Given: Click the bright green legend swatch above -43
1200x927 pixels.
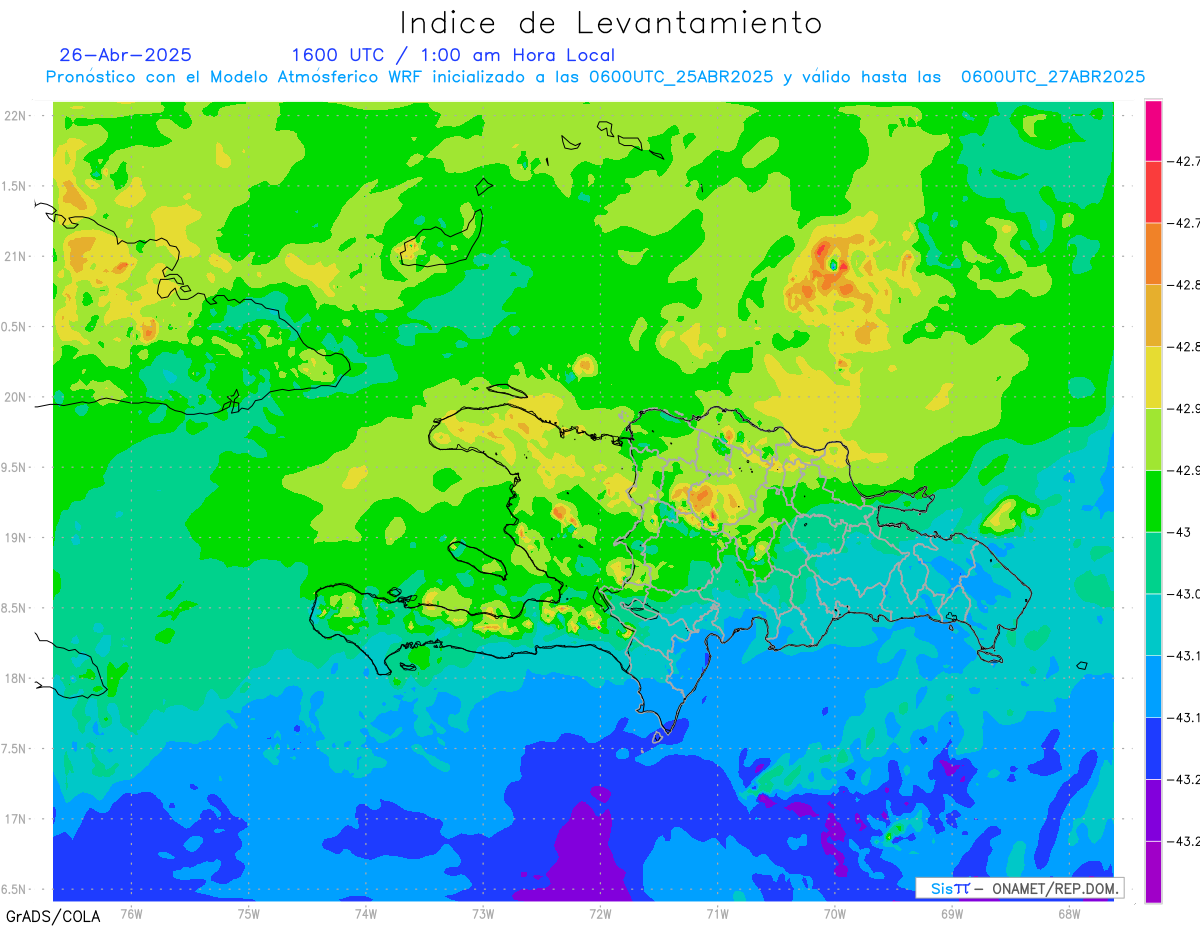Looking at the screenshot, I should click(1153, 501).
